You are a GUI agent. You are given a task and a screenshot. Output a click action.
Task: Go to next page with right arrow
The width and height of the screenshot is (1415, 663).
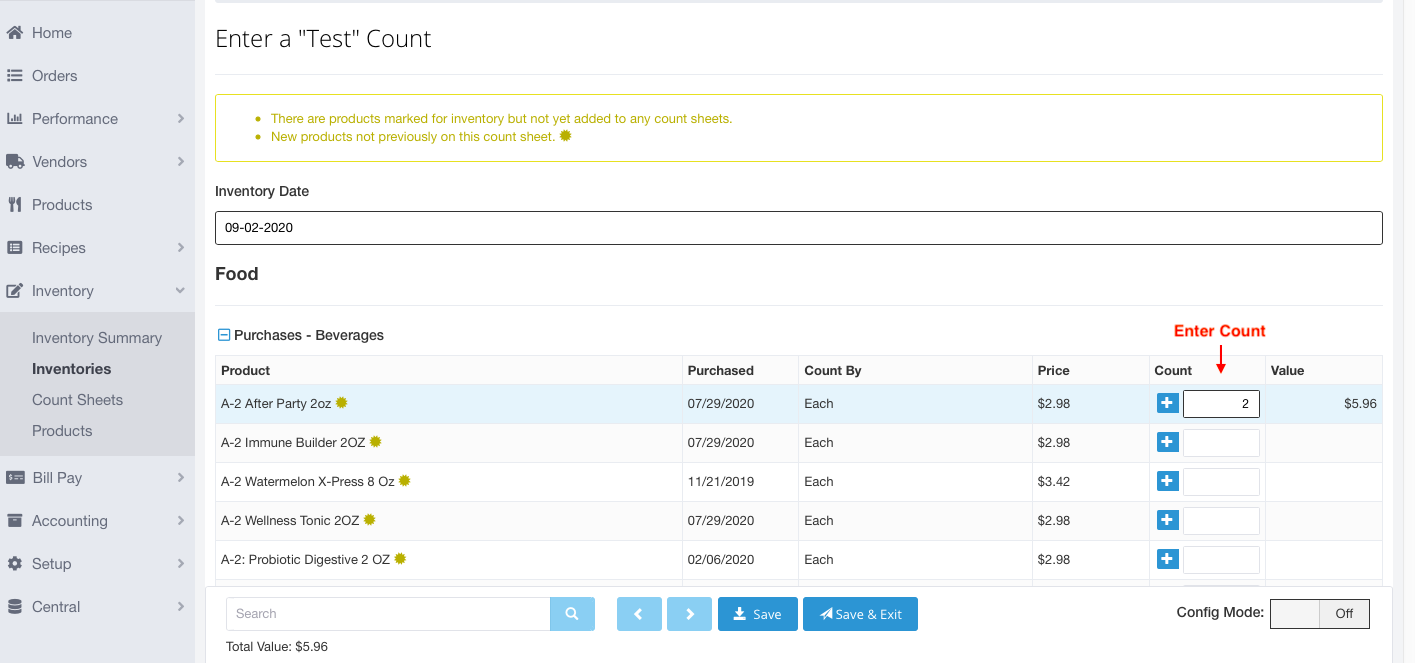(x=689, y=614)
